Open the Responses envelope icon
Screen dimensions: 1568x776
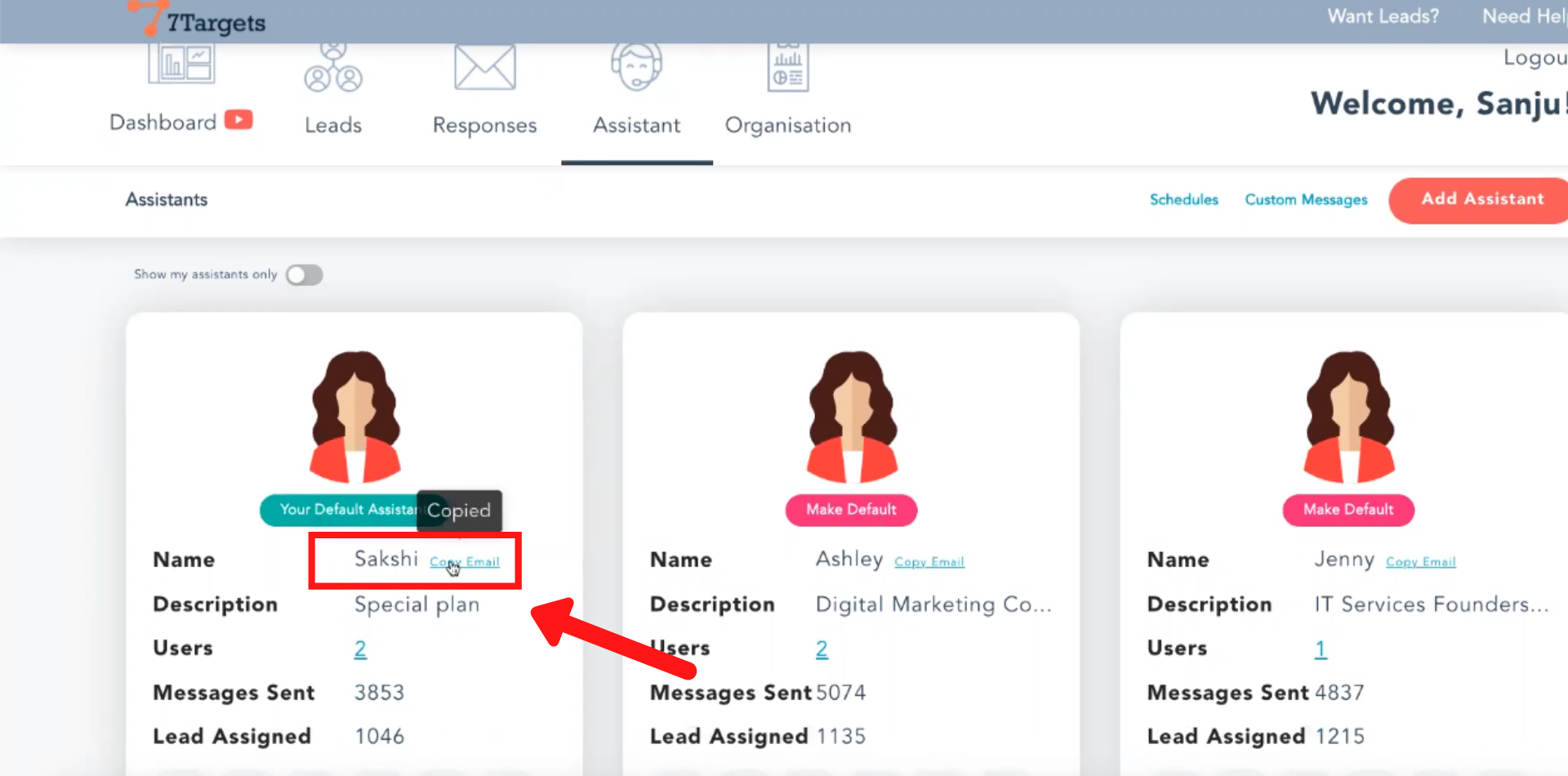pyautogui.click(x=484, y=68)
